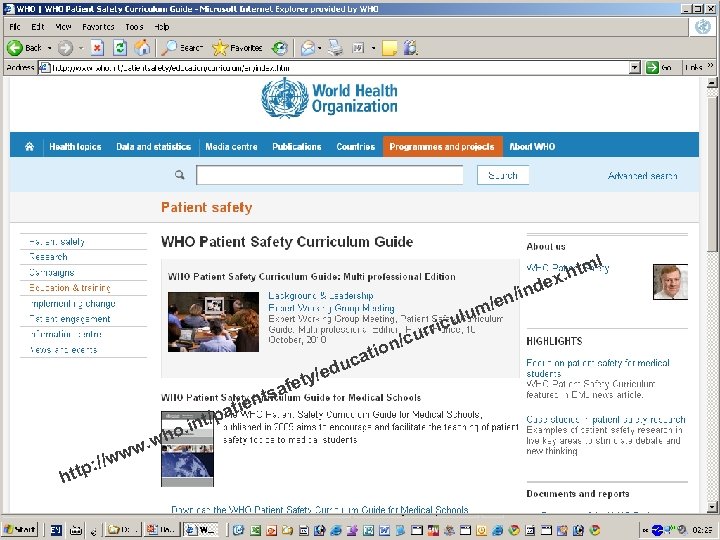The width and height of the screenshot is (720, 540).
Task: Go to the browser Home page
Action: point(142,48)
